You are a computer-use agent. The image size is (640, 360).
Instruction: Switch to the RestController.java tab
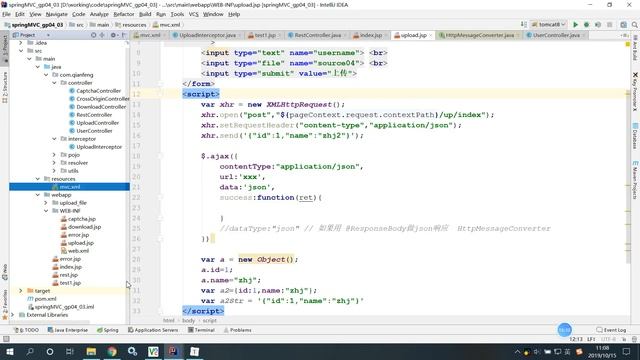click(318, 35)
